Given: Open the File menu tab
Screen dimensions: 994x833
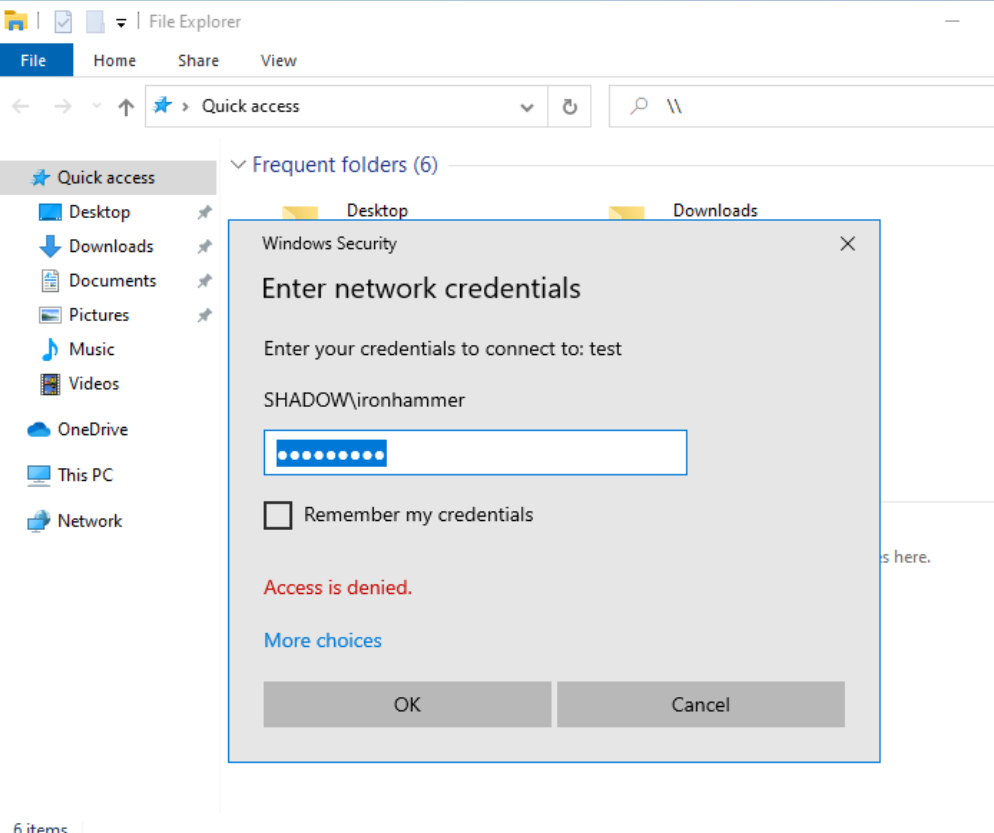Looking at the screenshot, I should click(x=34, y=60).
